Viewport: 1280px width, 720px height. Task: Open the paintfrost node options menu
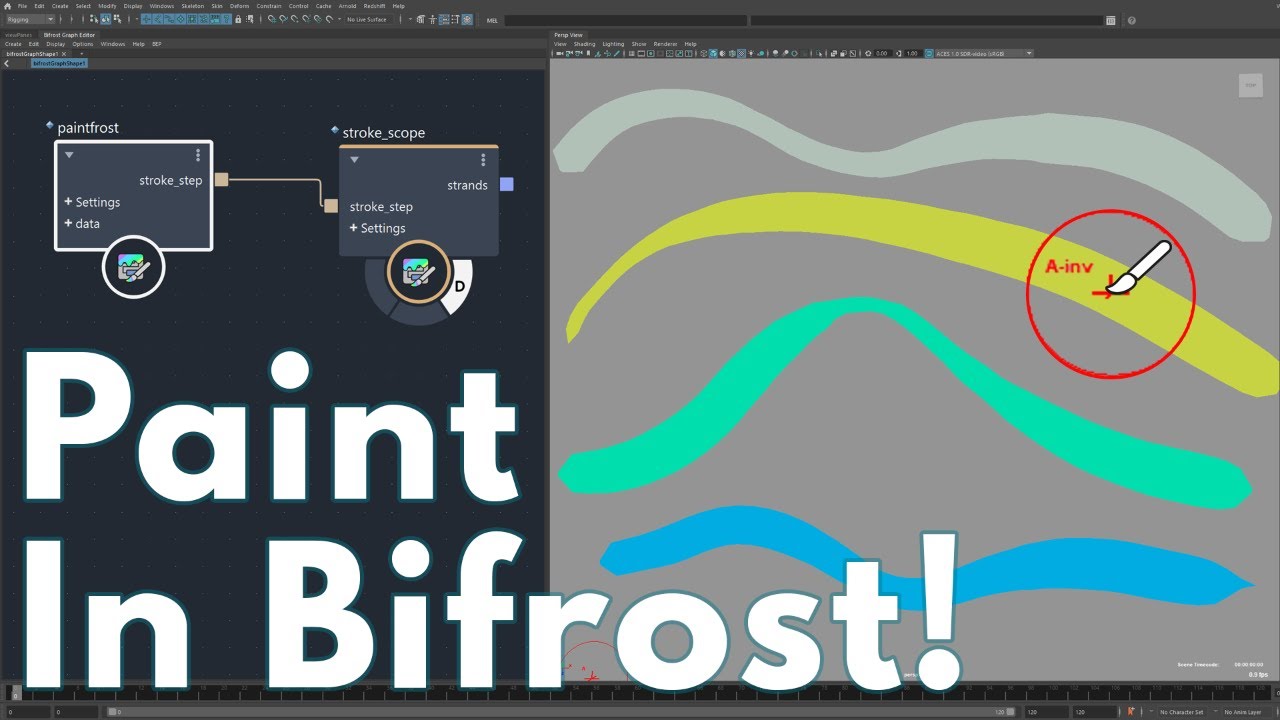198,155
